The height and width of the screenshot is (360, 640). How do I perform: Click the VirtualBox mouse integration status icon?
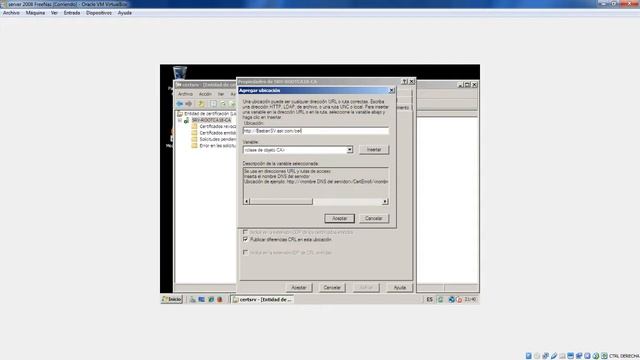[x=596, y=356]
